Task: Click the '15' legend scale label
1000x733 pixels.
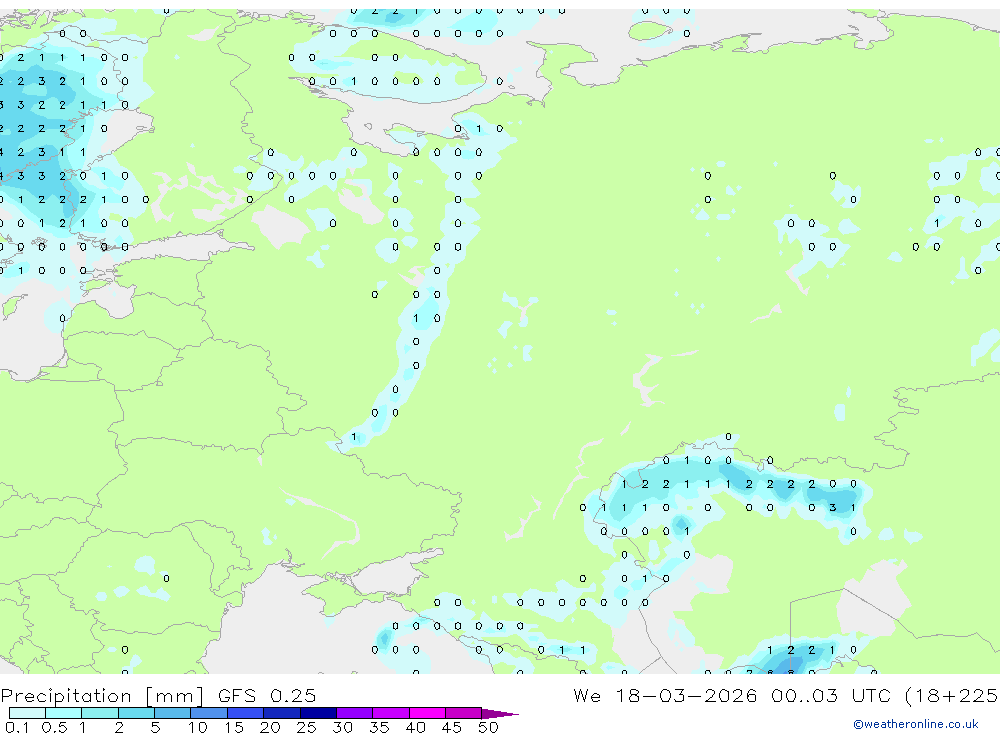Action: click(x=234, y=727)
